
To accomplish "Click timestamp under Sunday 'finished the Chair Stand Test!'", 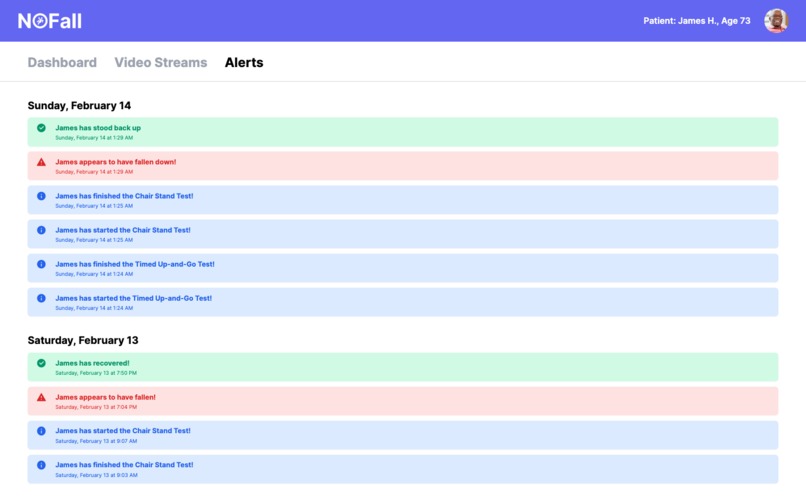I will pos(94,206).
